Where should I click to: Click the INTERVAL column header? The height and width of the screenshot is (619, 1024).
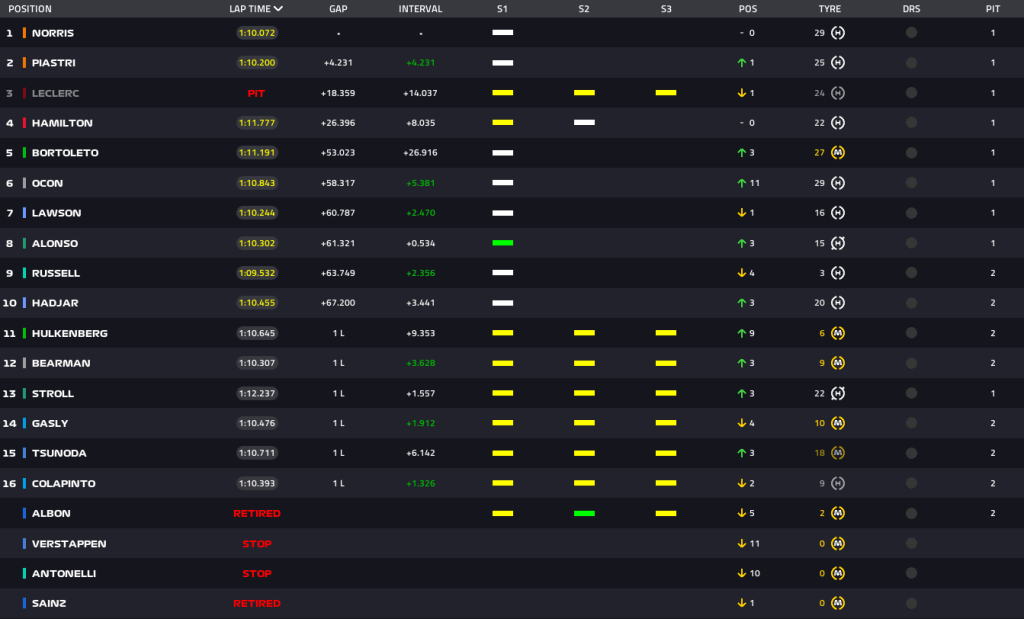421,9
